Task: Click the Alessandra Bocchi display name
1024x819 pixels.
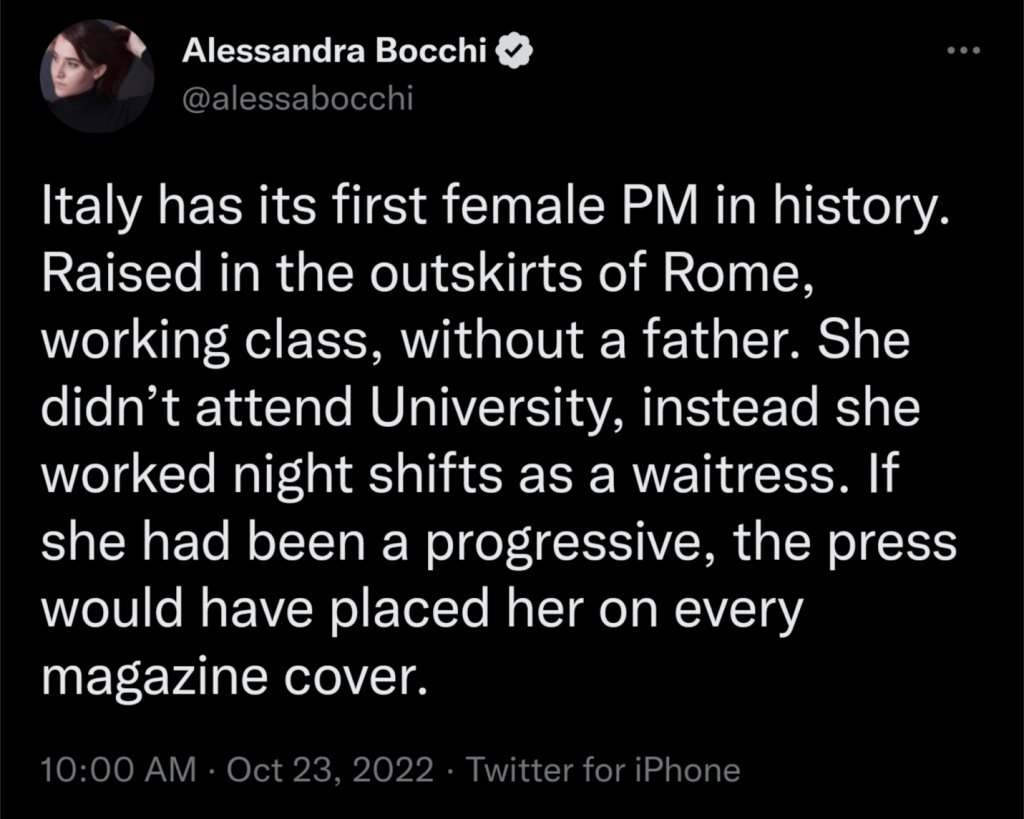Action: [339, 53]
